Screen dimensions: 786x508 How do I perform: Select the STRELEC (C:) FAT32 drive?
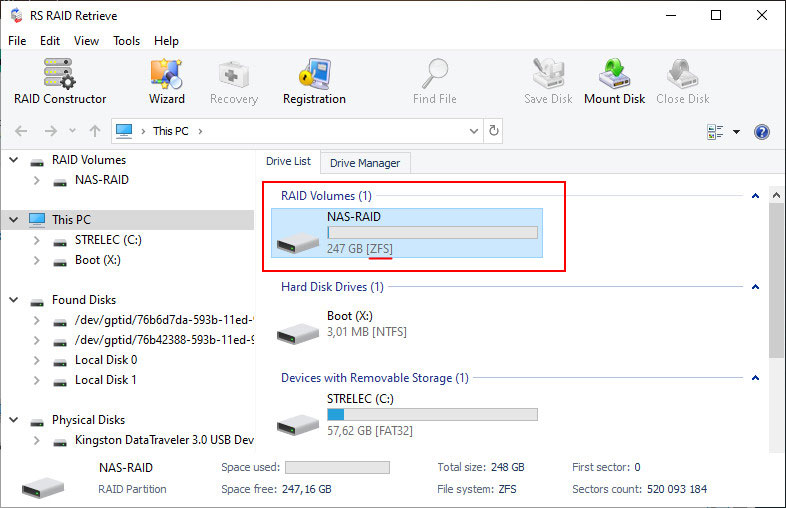coord(407,415)
